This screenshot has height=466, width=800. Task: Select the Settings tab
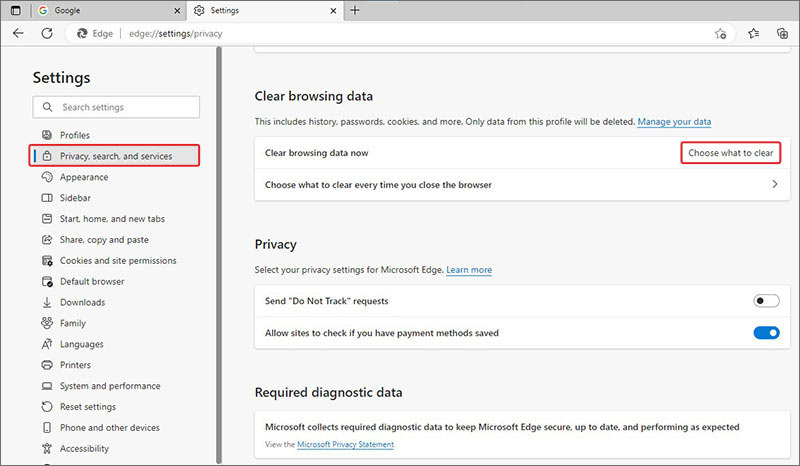(265, 11)
